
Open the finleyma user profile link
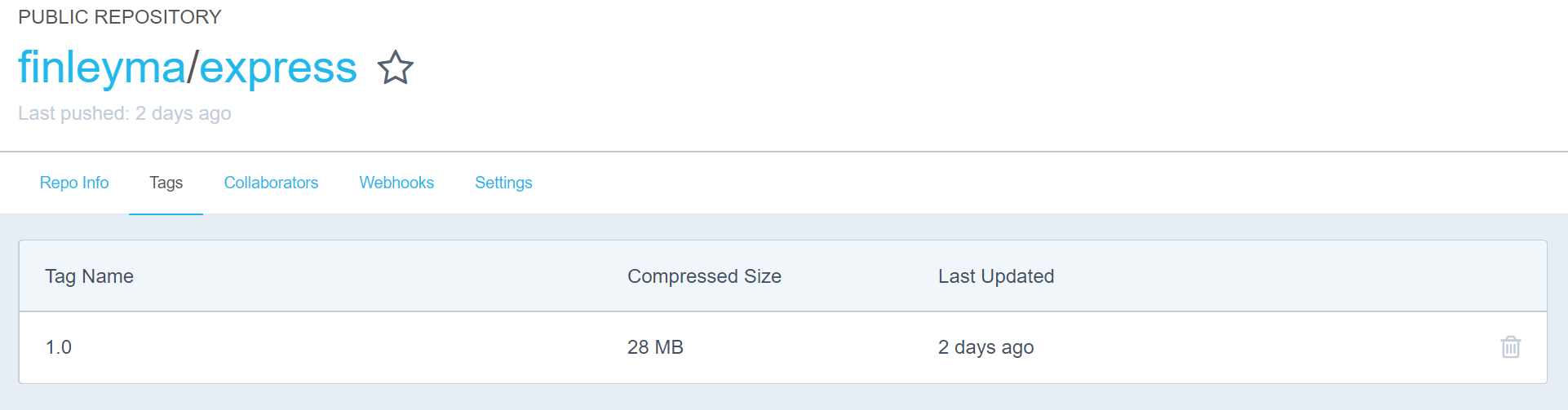coord(102,68)
